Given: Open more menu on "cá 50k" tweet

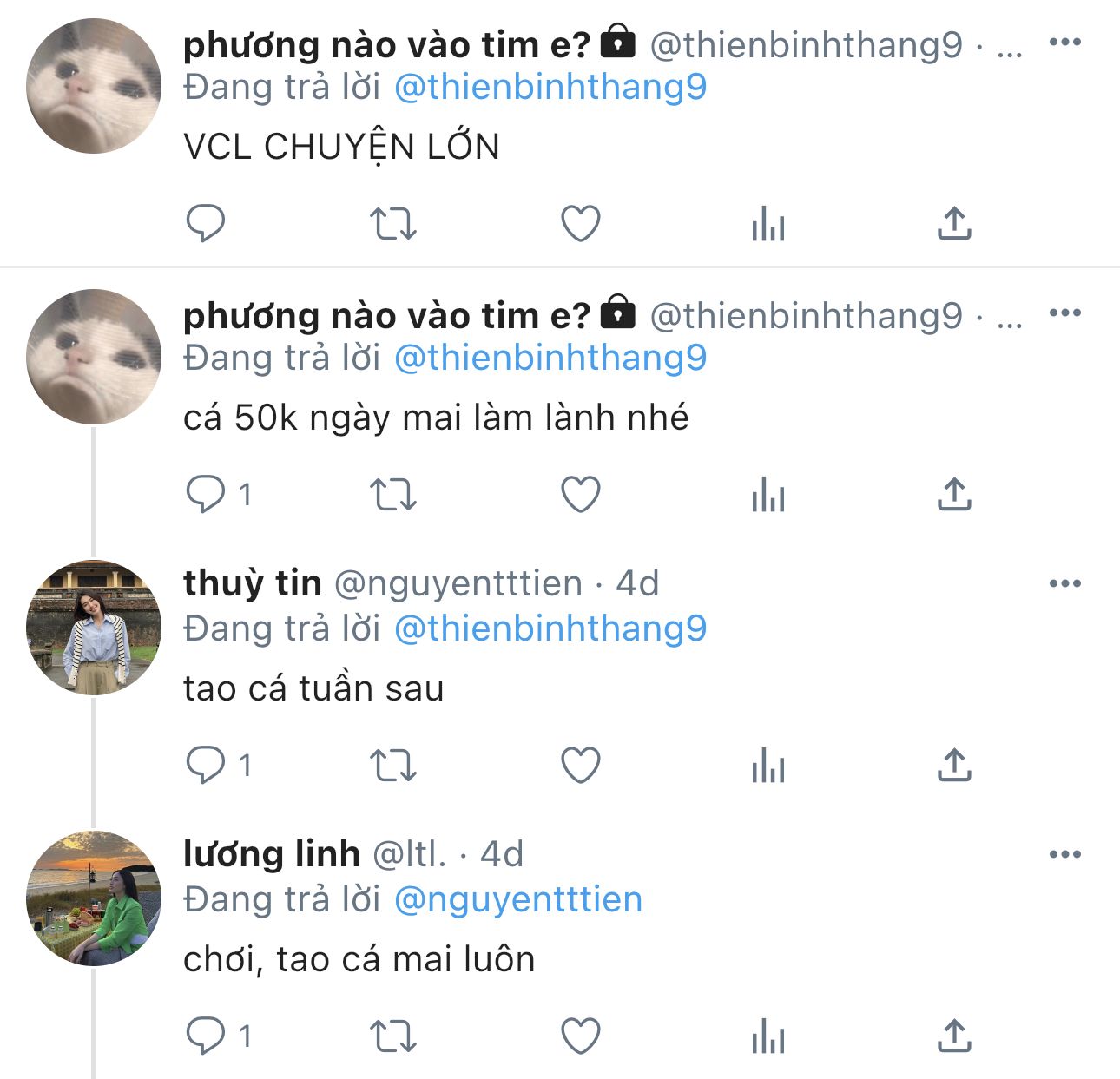Looking at the screenshot, I should tap(1065, 313).
